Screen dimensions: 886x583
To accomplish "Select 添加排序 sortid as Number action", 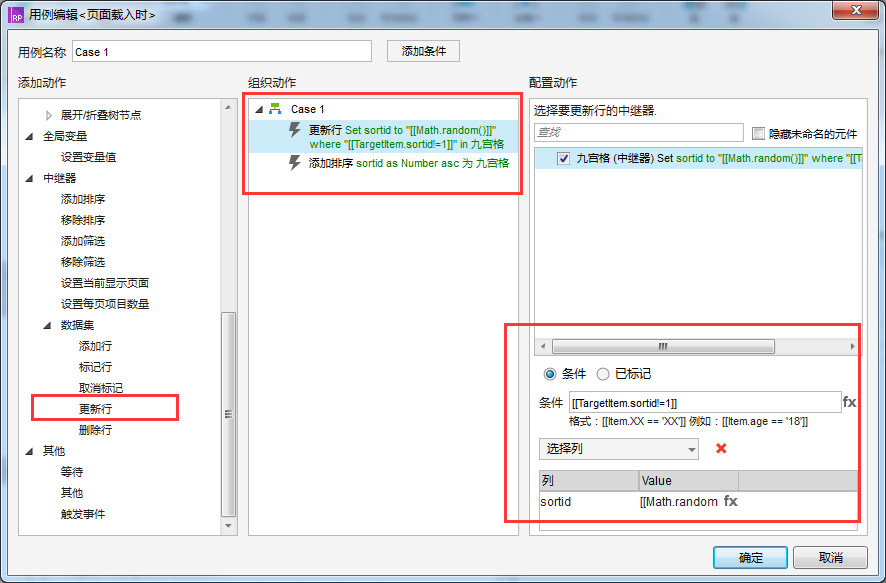I will (x=384, y=163).
